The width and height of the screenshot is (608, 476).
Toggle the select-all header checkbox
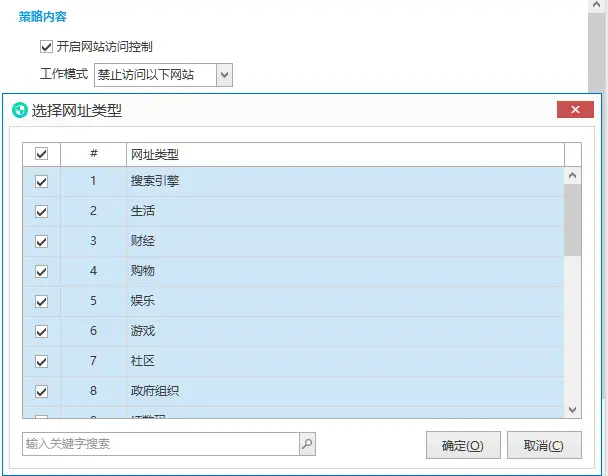(x=41, y=154)
